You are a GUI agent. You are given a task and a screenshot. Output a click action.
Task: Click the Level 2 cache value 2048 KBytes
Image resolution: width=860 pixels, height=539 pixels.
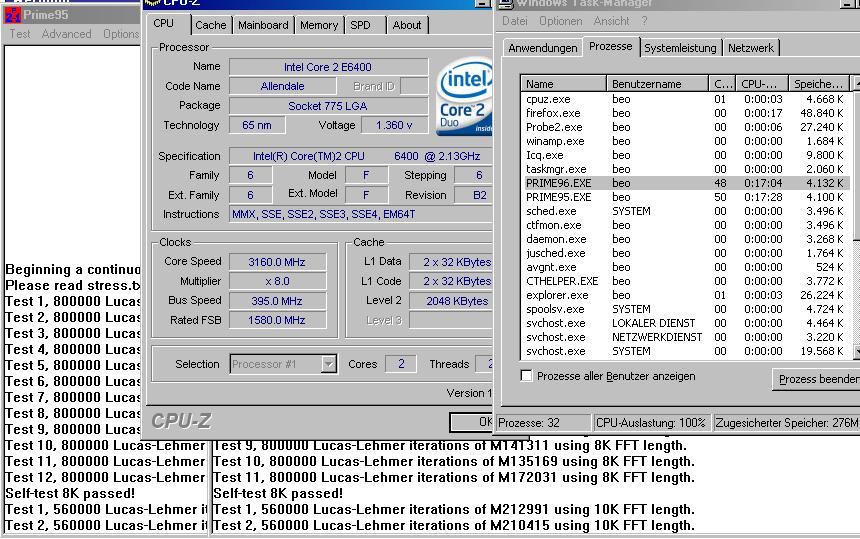[x=451, y=301]
